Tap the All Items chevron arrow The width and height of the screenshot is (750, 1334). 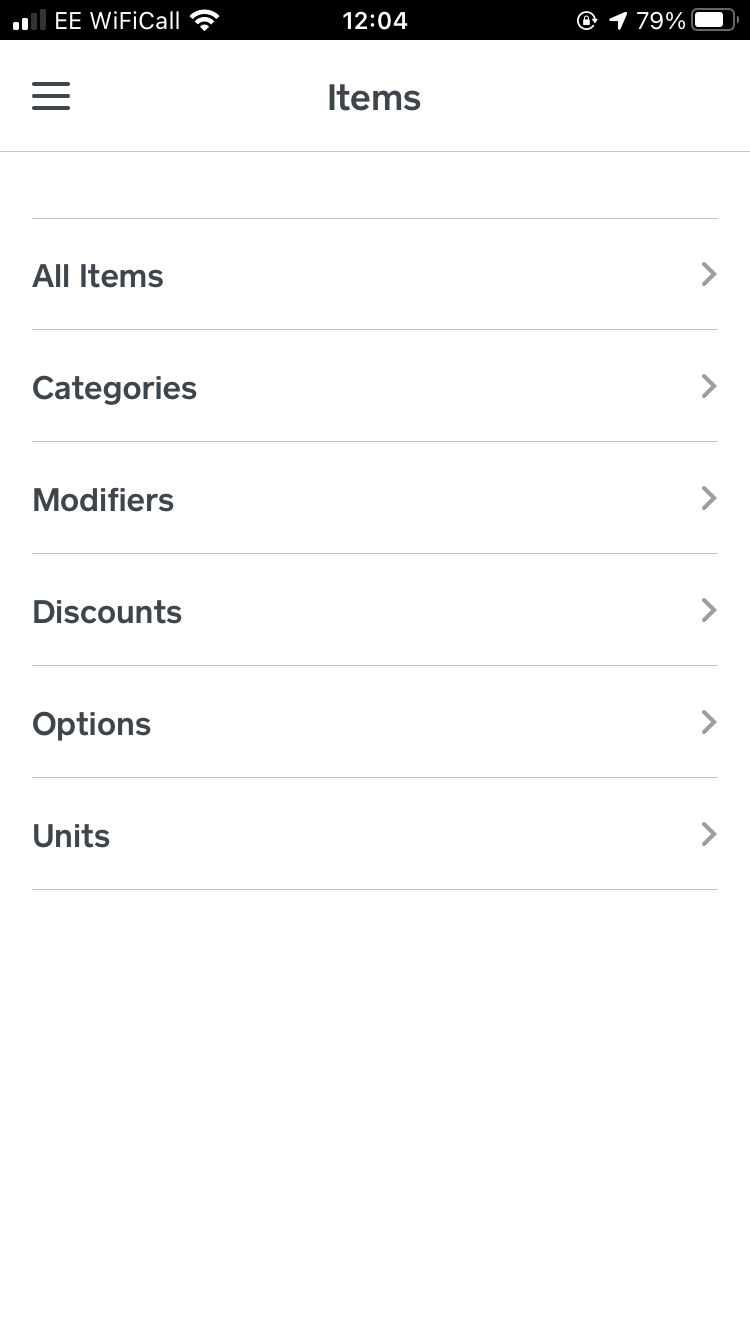(x=709, y=274)
